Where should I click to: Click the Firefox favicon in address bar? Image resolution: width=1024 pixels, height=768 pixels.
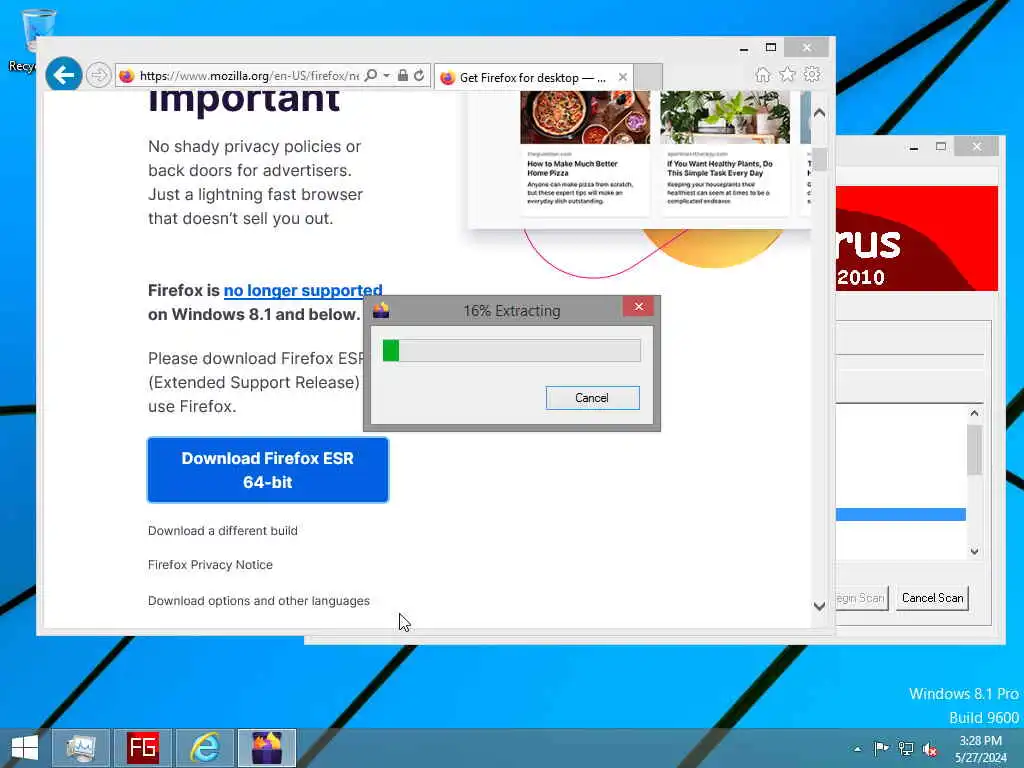coord(127,76)
